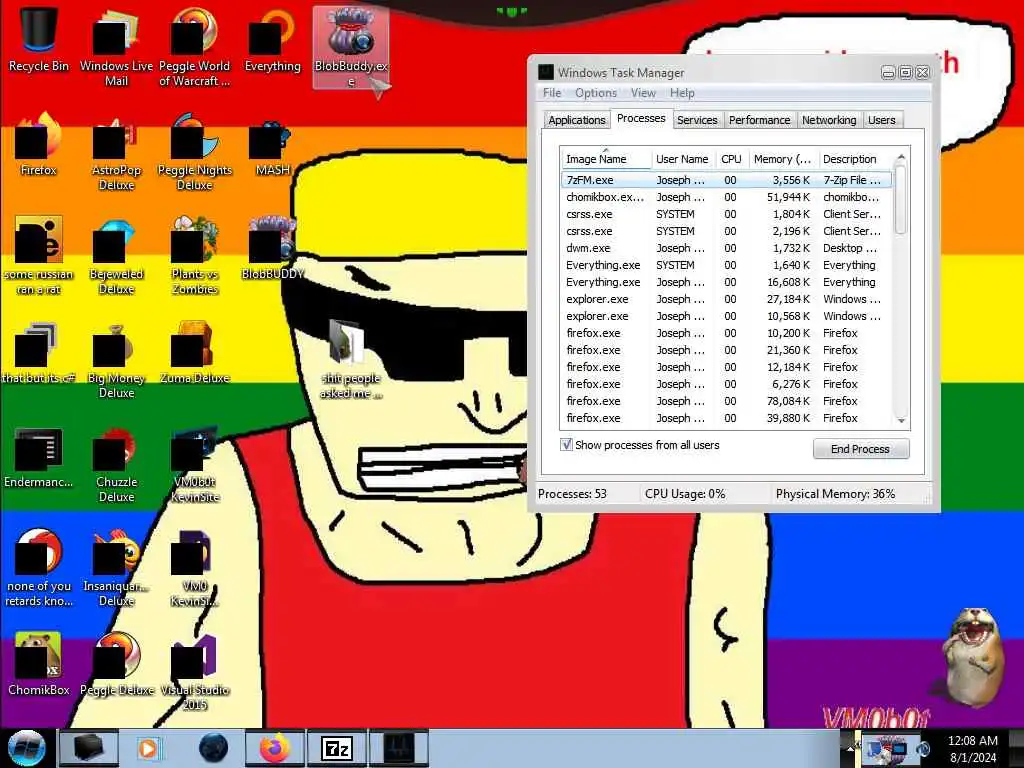
Task: Select the explorer.exe row using 10,568 K
Action: click(726, 315)
